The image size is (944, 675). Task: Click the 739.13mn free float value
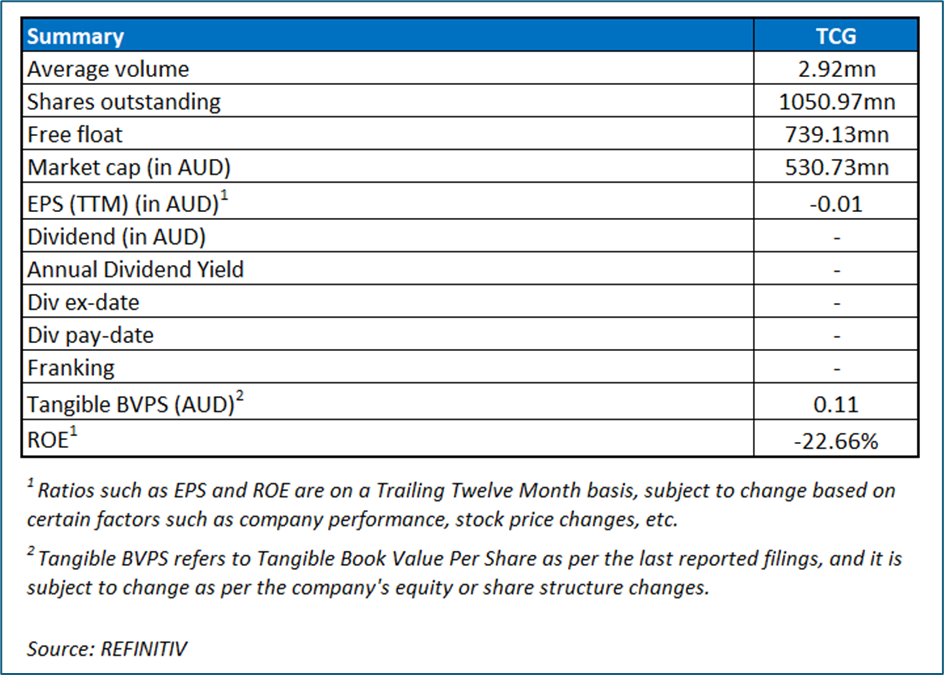coord(836,135)
